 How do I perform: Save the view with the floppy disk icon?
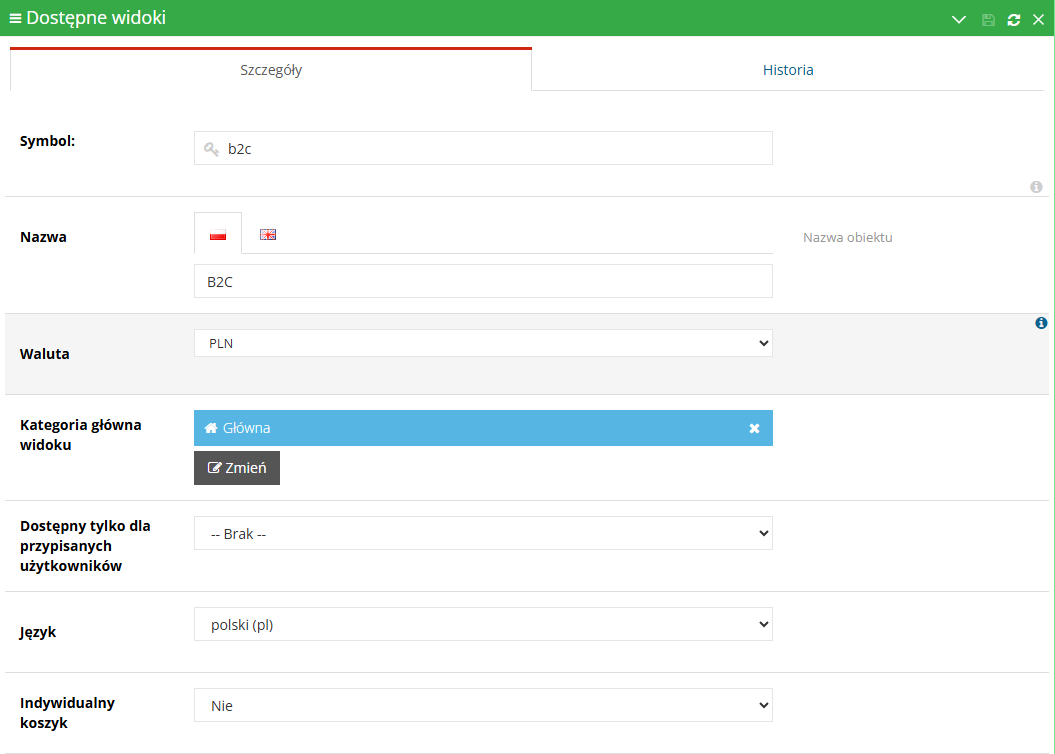pos(988,20)
